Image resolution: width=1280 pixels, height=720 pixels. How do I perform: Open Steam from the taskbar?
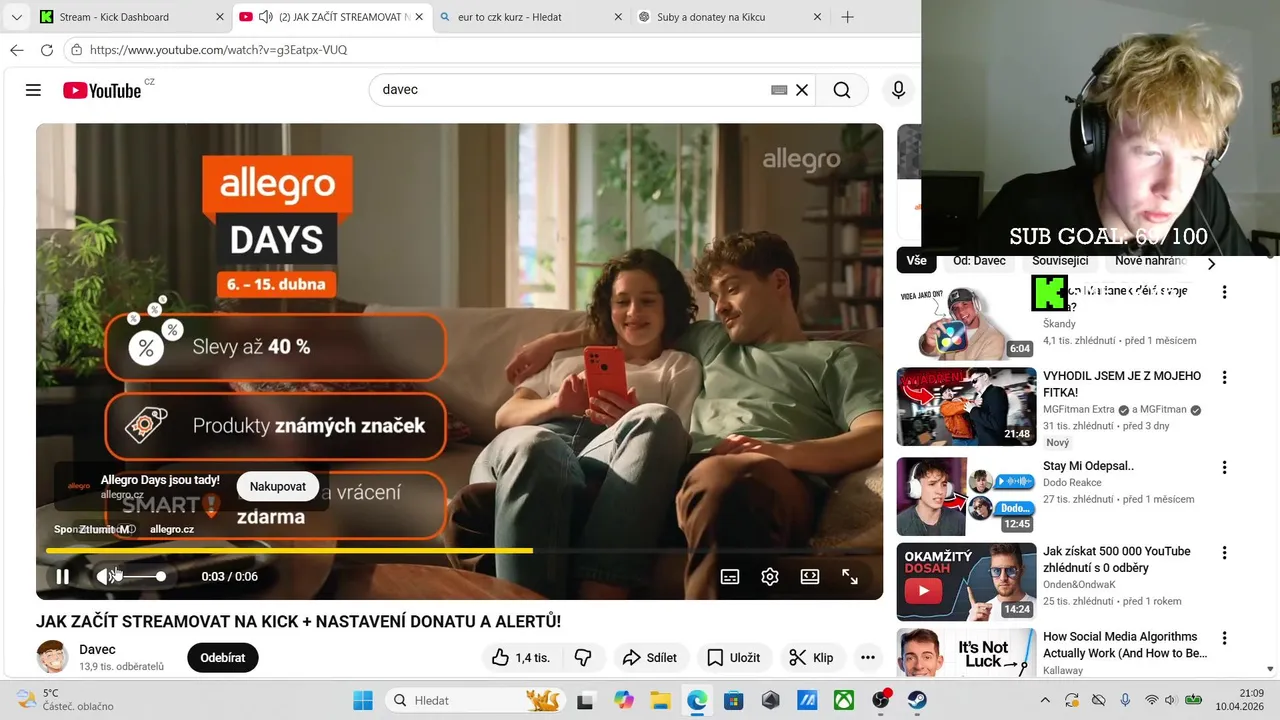(917, 700)
